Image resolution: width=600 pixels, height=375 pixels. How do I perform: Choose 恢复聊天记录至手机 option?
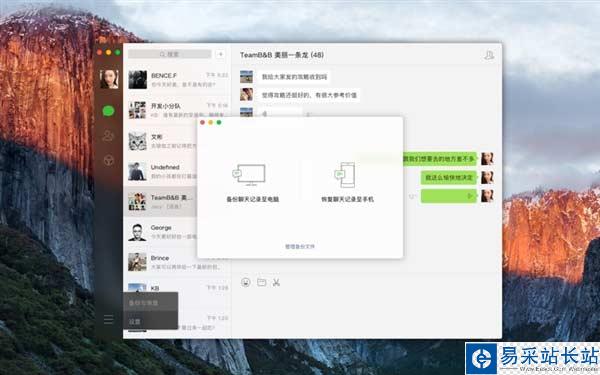tap(347, 199)
